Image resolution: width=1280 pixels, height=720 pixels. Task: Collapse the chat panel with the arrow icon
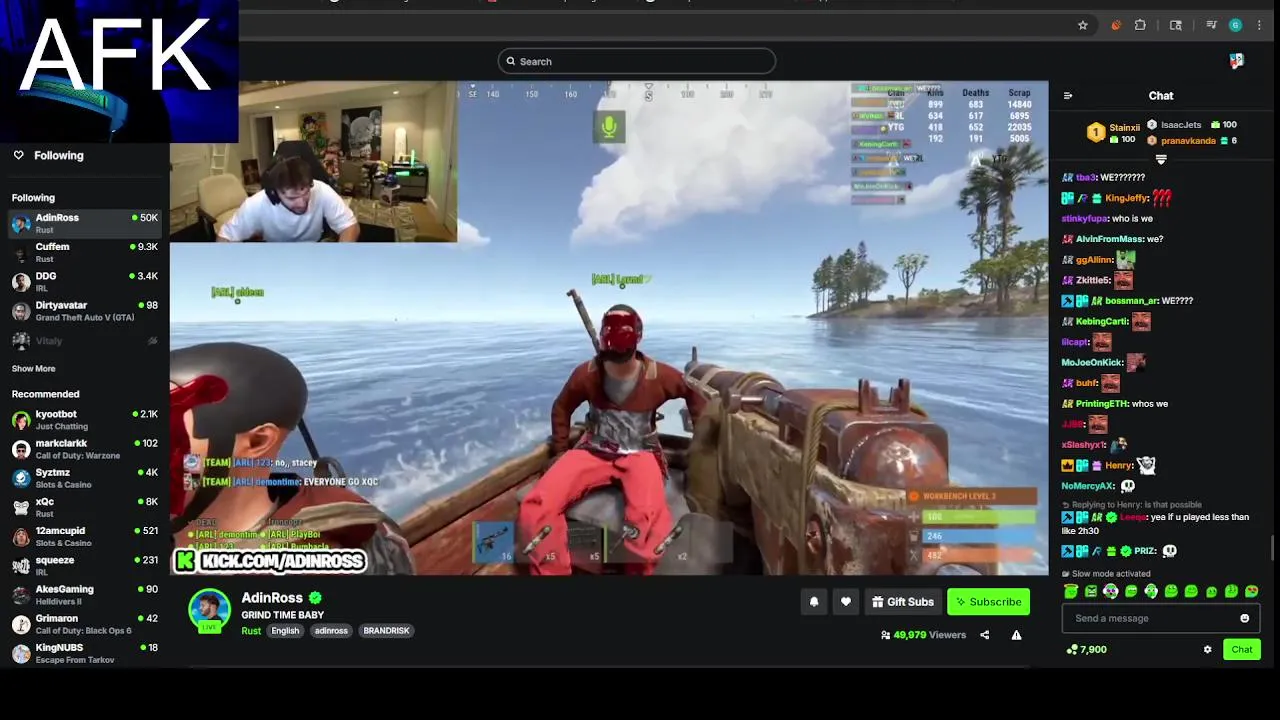[x=1068, y=96]
